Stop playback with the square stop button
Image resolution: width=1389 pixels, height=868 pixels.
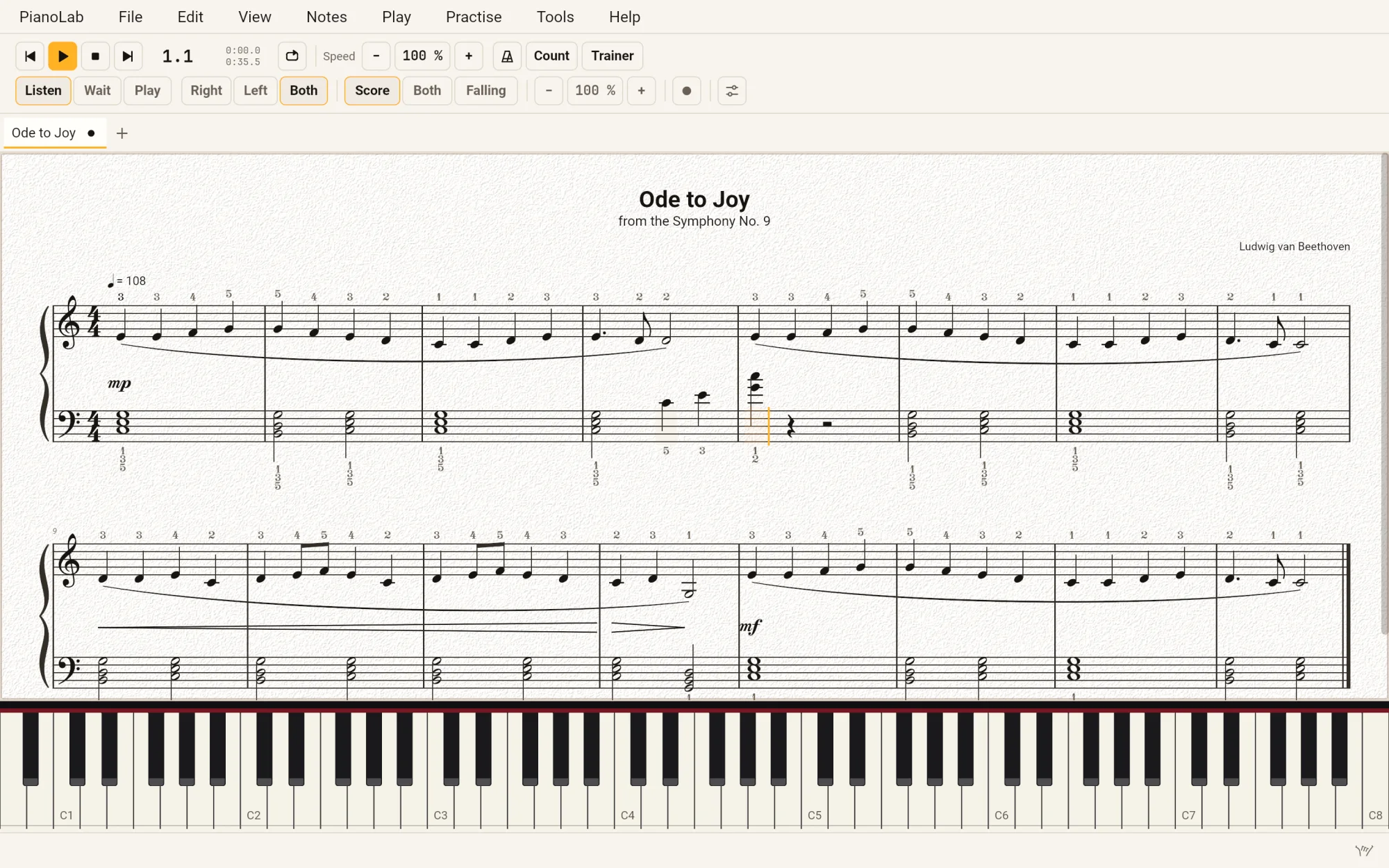click(x=95, y=56)
